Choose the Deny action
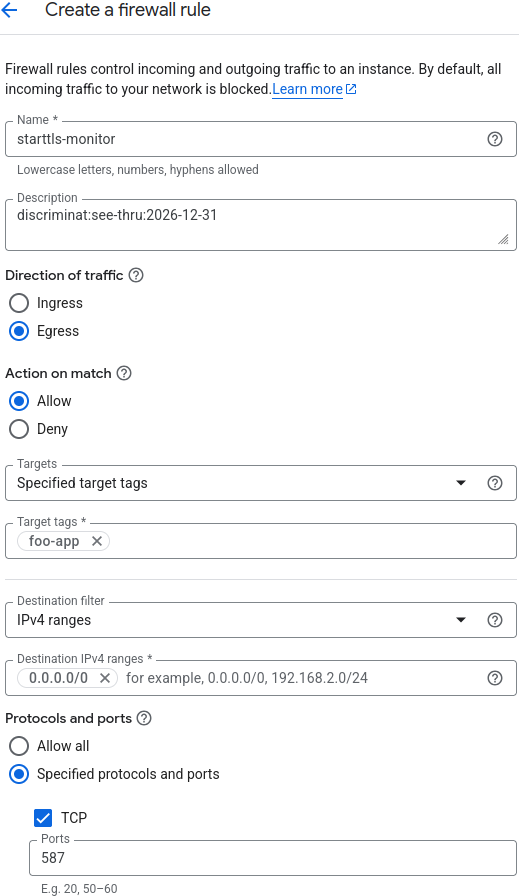 [19, 429]
